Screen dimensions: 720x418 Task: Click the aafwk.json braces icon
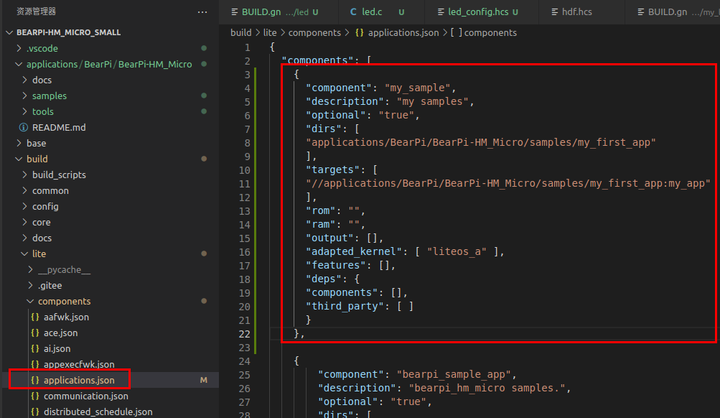pos(35,317)
